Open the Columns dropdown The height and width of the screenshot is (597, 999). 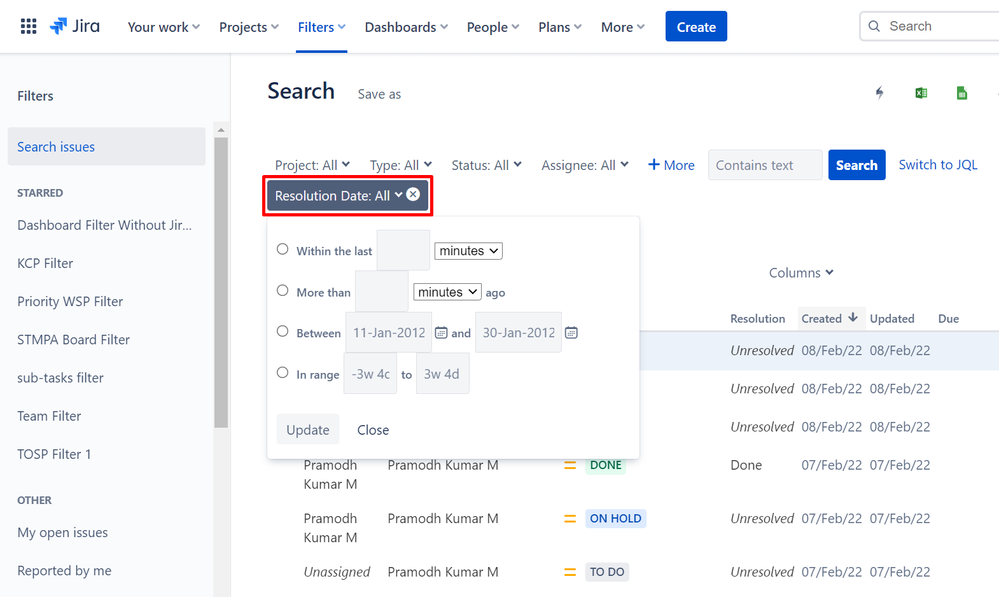coord(801,273)
